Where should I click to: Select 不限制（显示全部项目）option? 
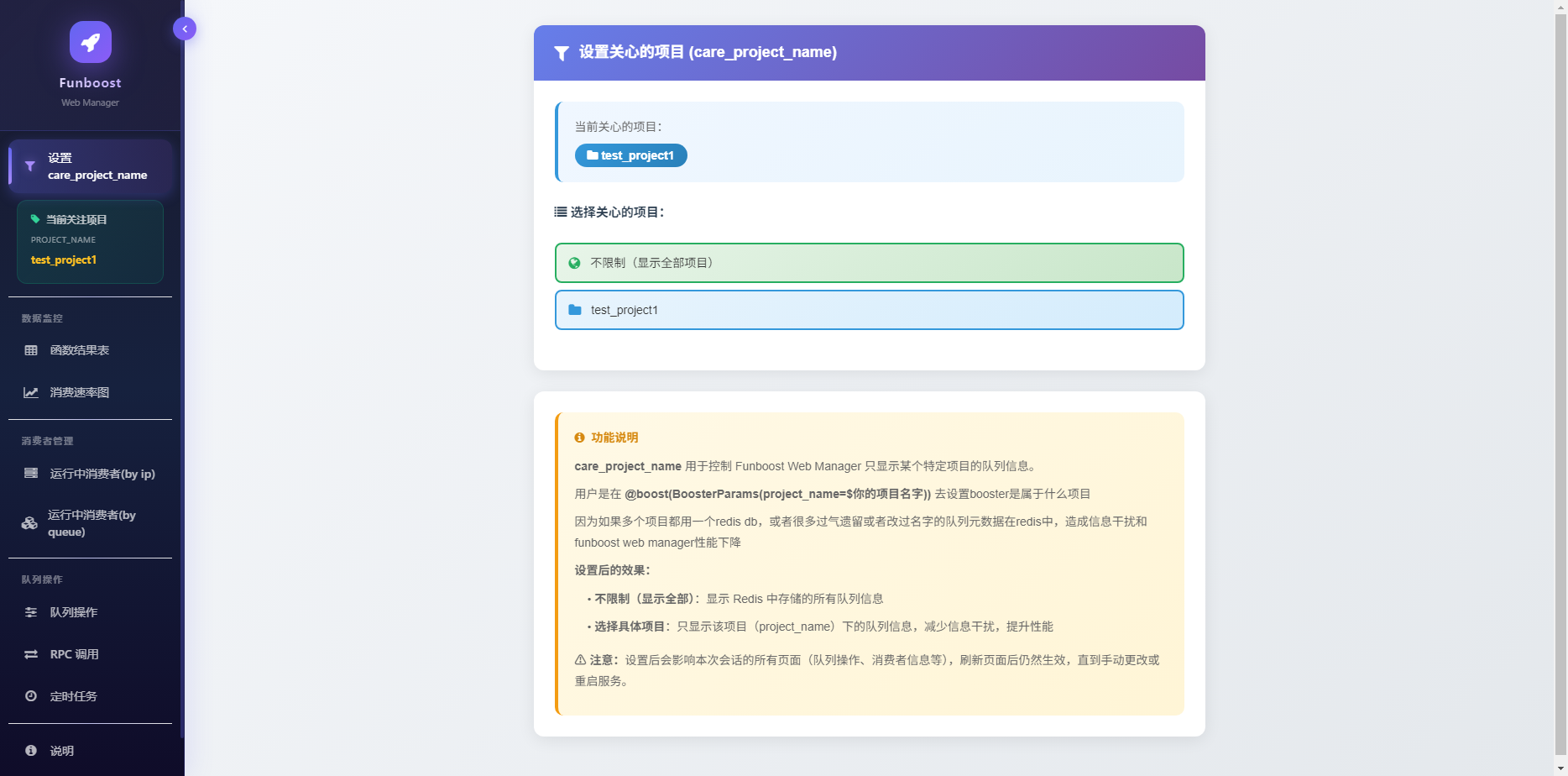[870, 263]
